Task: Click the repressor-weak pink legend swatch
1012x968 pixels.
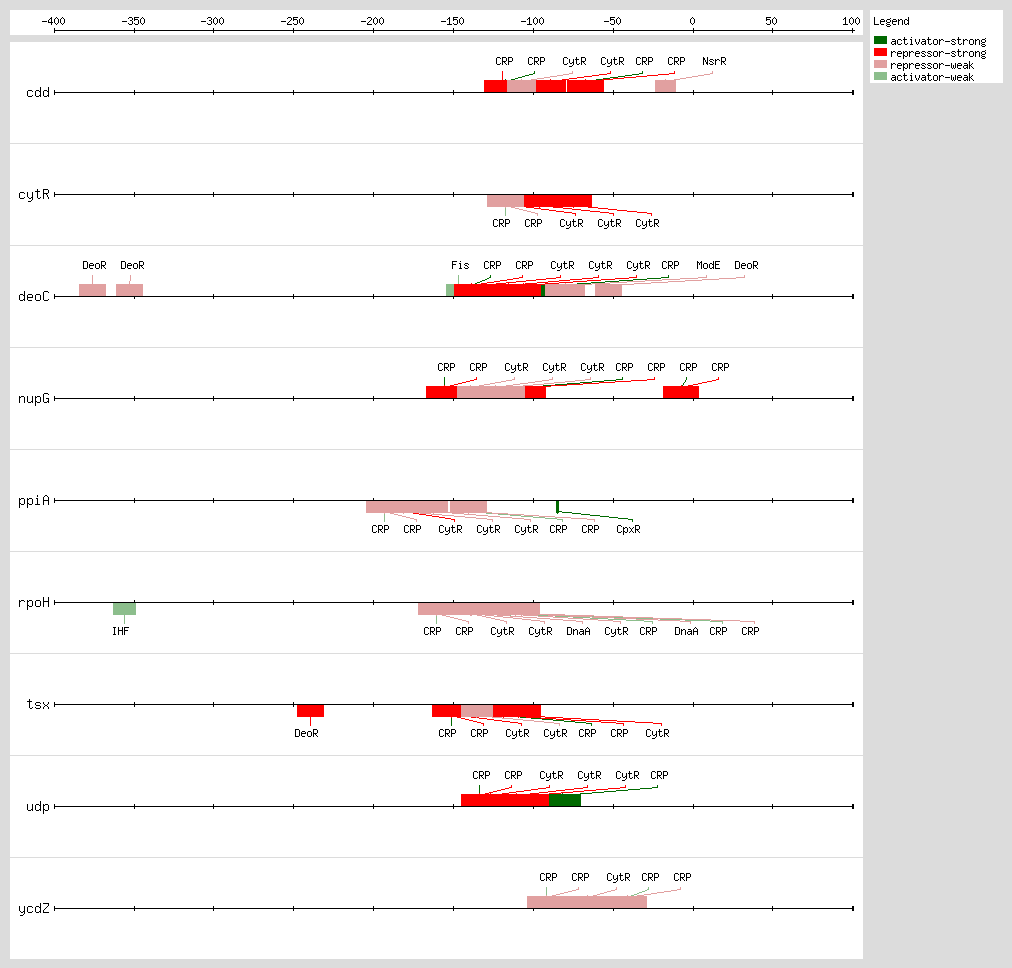Action: click(x=880, y=65)
